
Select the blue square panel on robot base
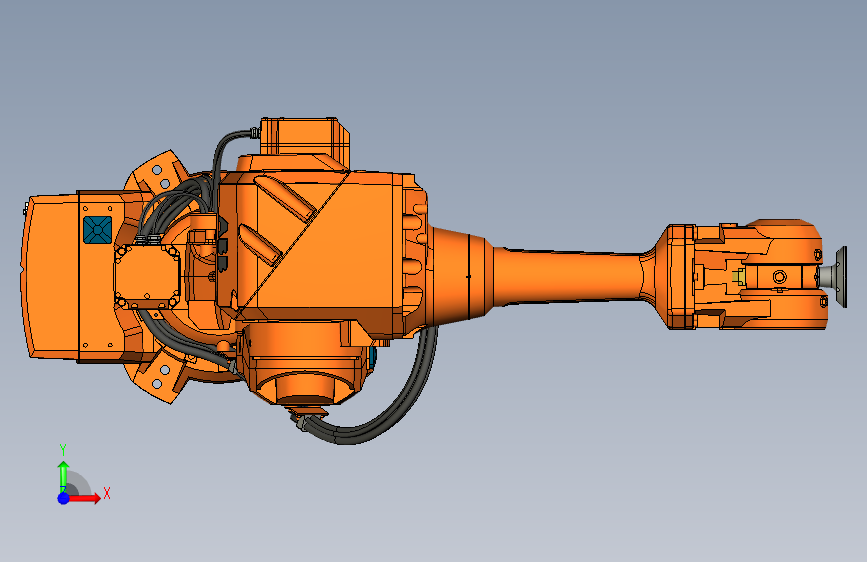(97, 230)
